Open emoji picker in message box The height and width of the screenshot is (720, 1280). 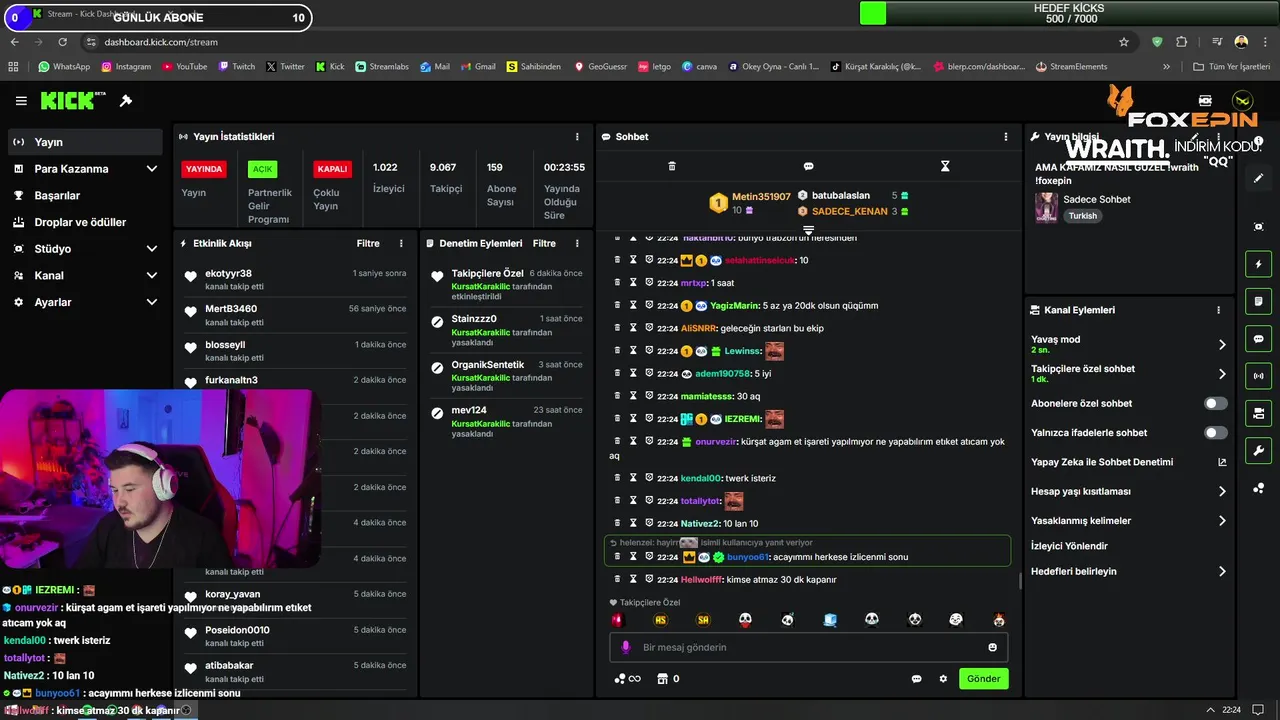click(992, 647)
